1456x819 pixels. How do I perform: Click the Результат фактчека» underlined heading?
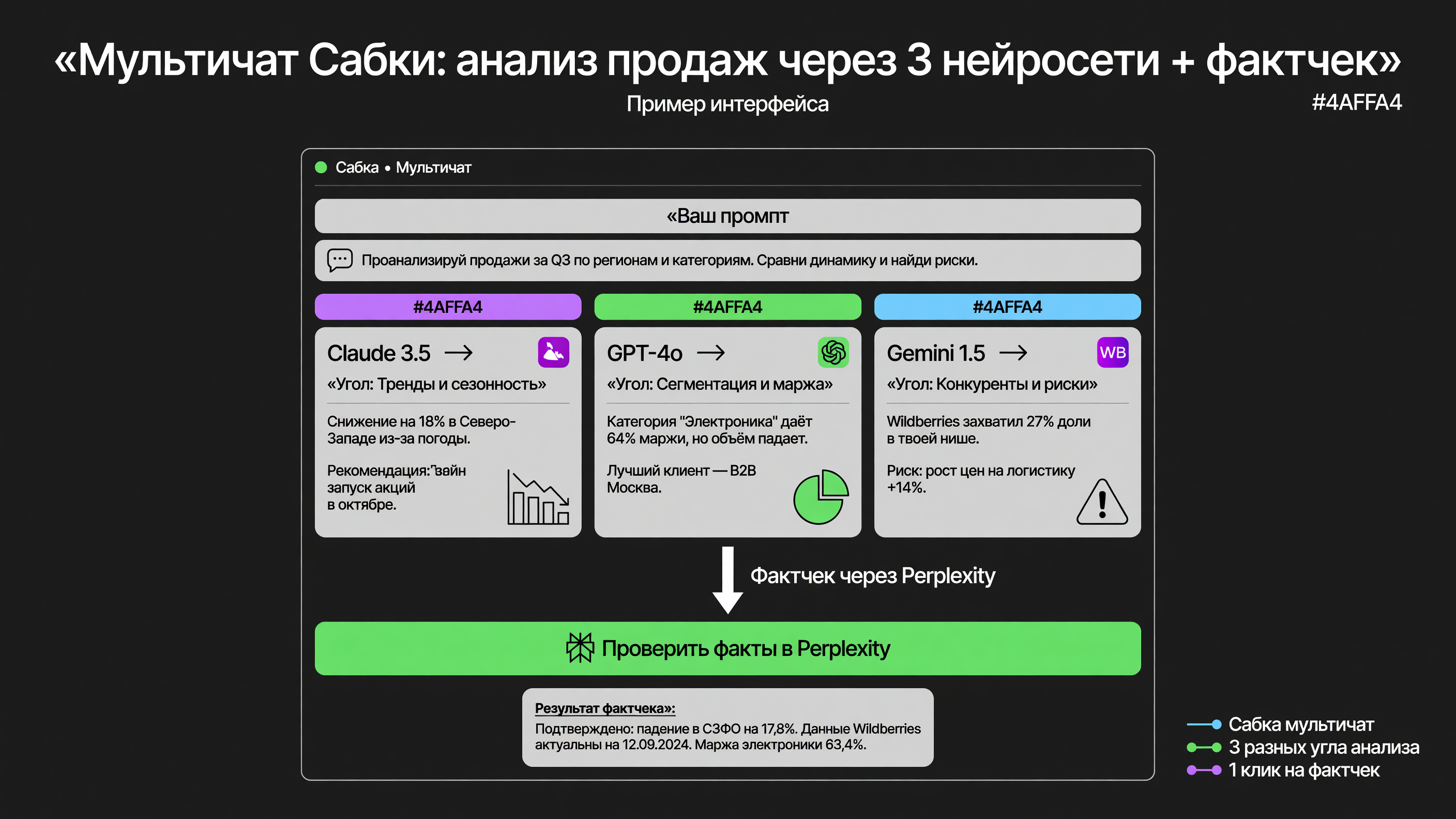[x=605, y=708]
